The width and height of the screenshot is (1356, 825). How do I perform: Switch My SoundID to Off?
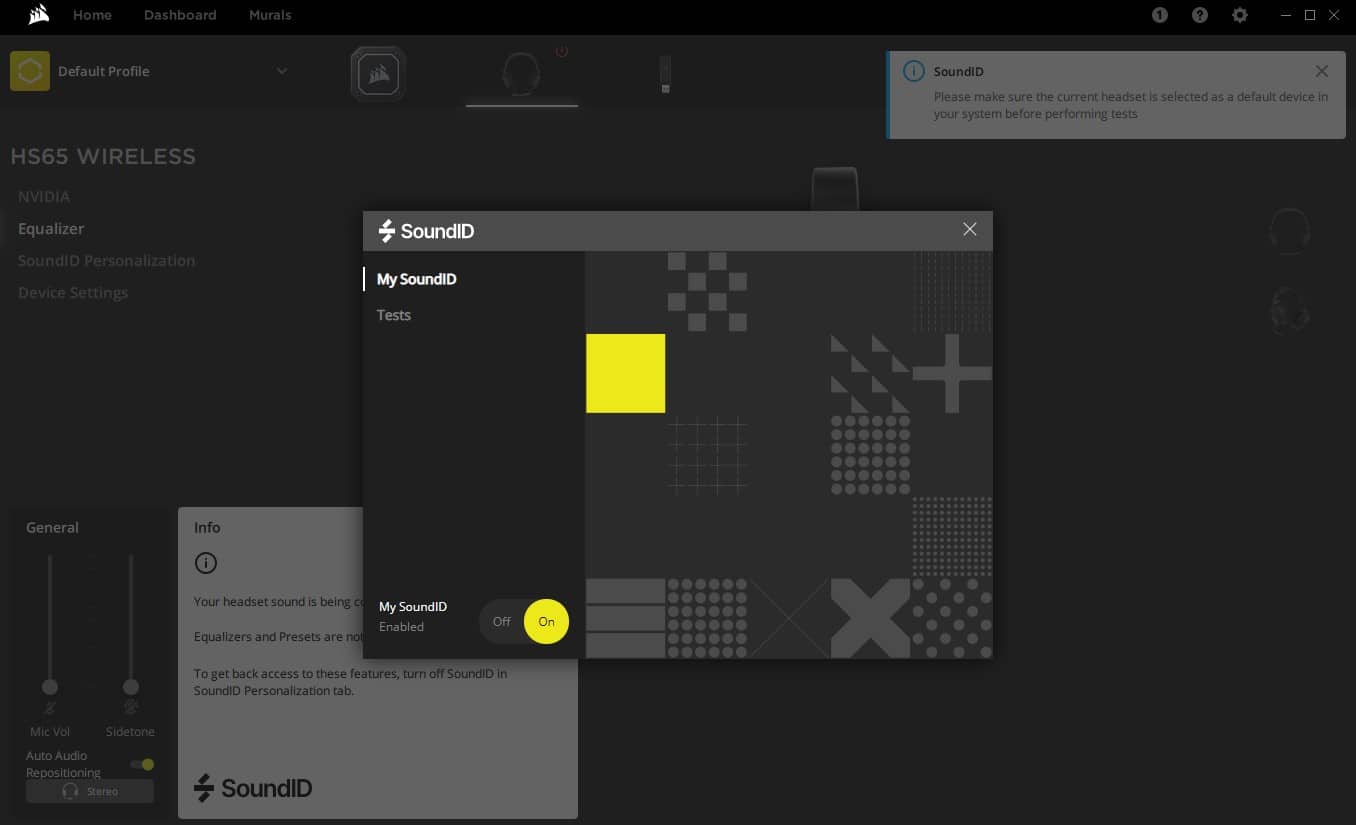click(x=502, y=622)
